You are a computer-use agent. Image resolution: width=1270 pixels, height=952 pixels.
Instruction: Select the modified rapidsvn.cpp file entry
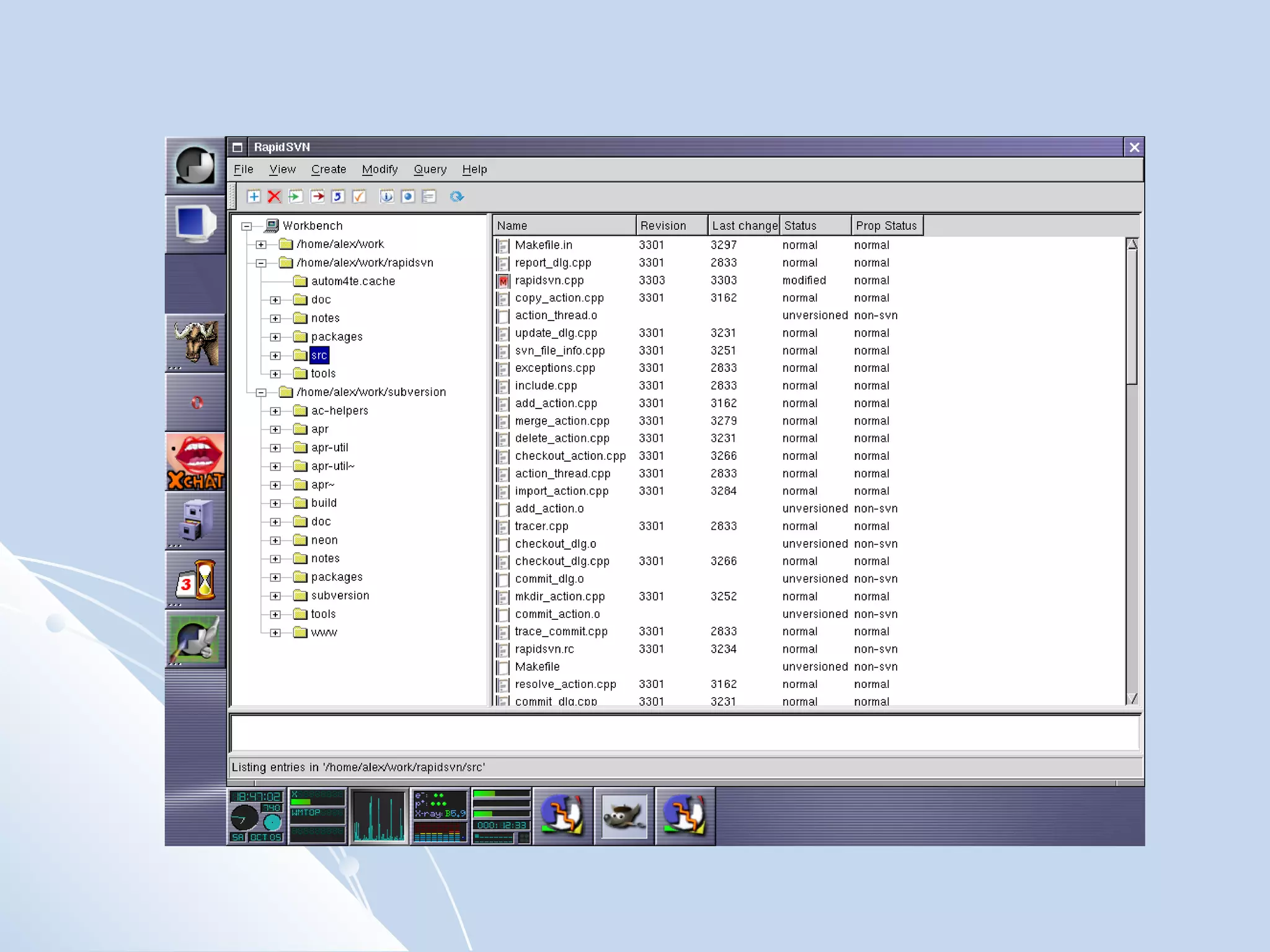549,281
